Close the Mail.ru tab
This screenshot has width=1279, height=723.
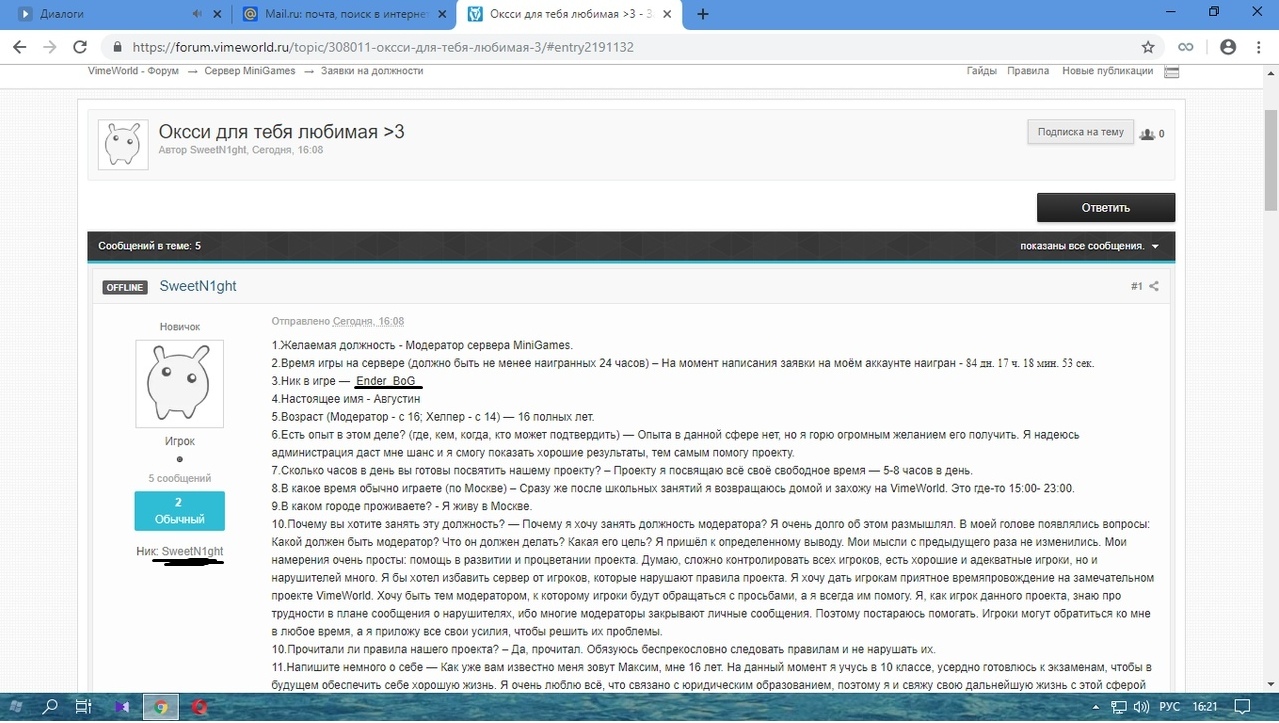441,14
